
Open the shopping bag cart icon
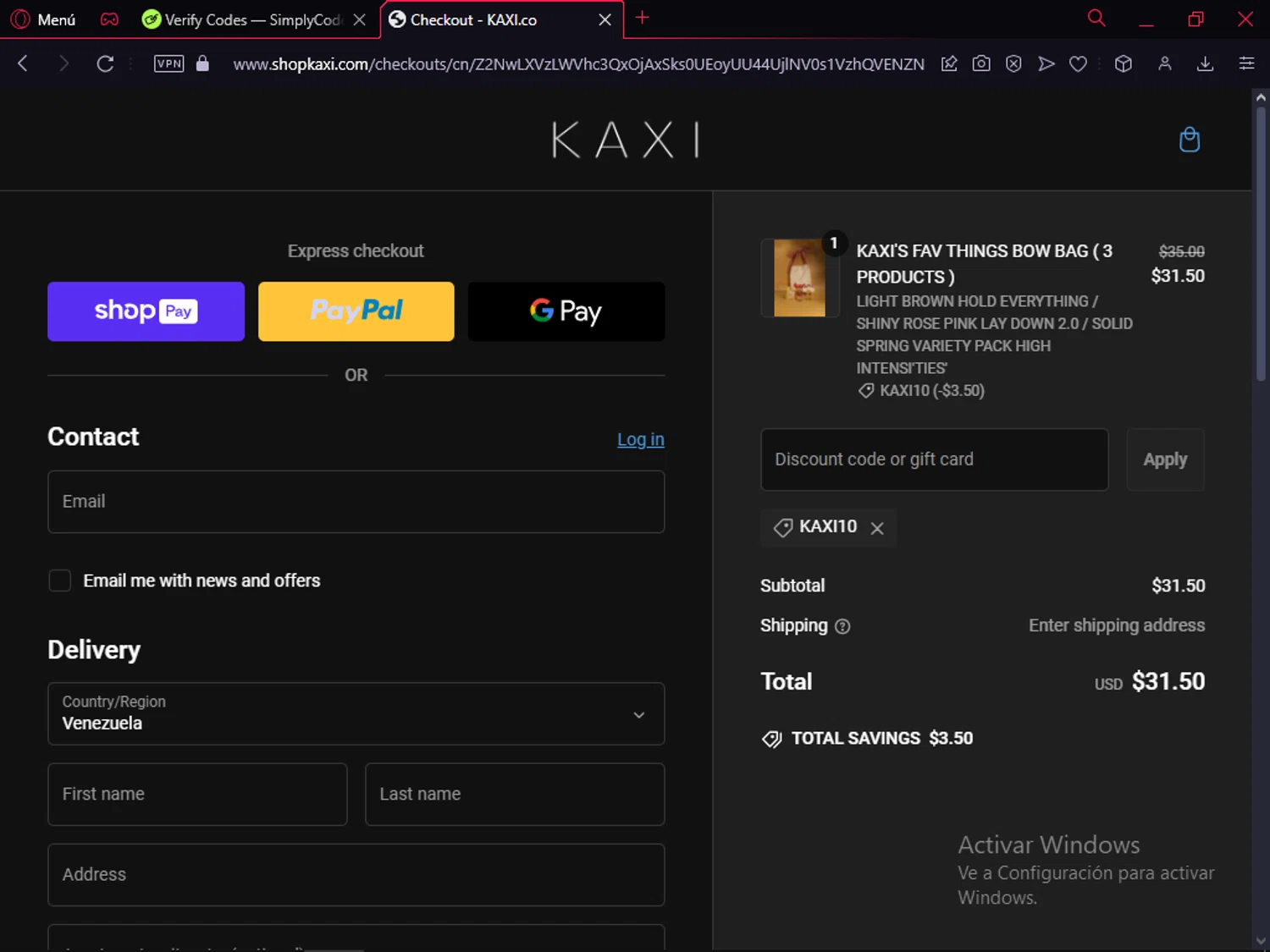1190,140
